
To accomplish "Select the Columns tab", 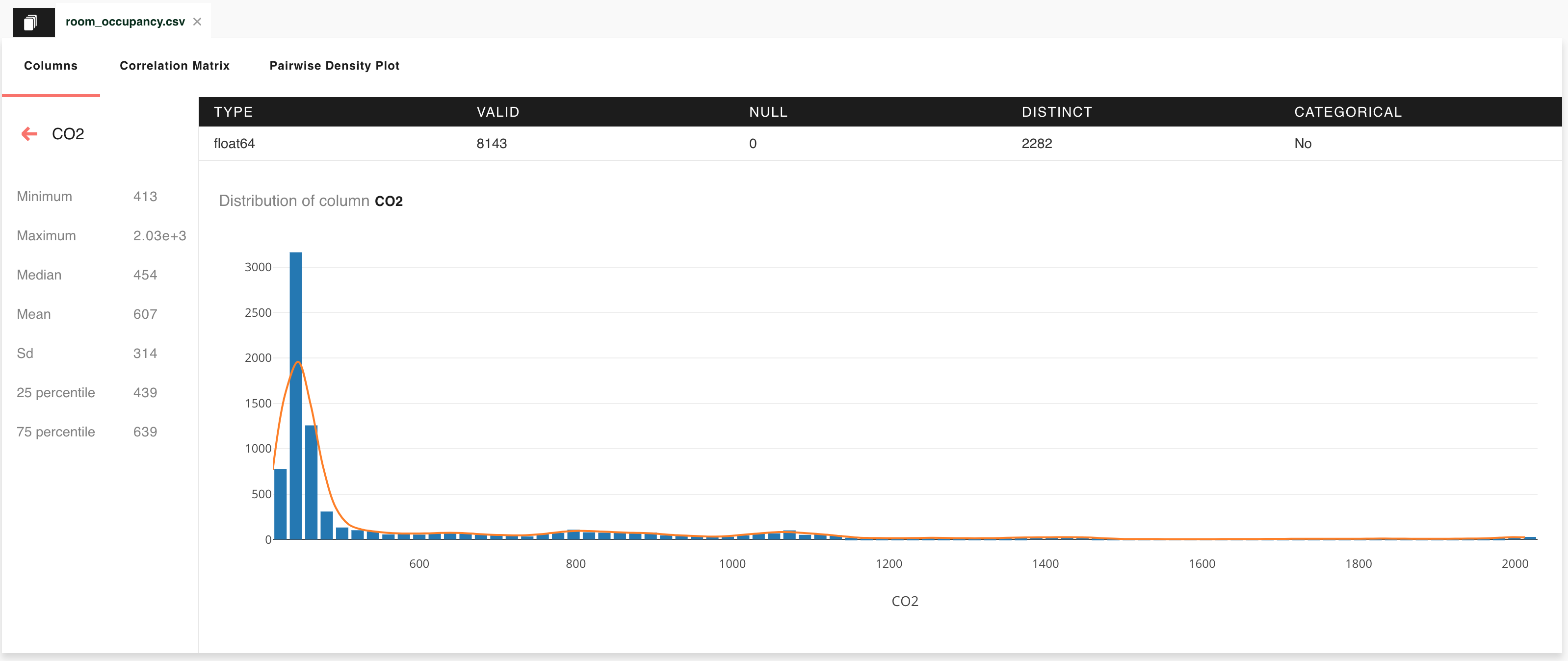I will click(51, 66).
